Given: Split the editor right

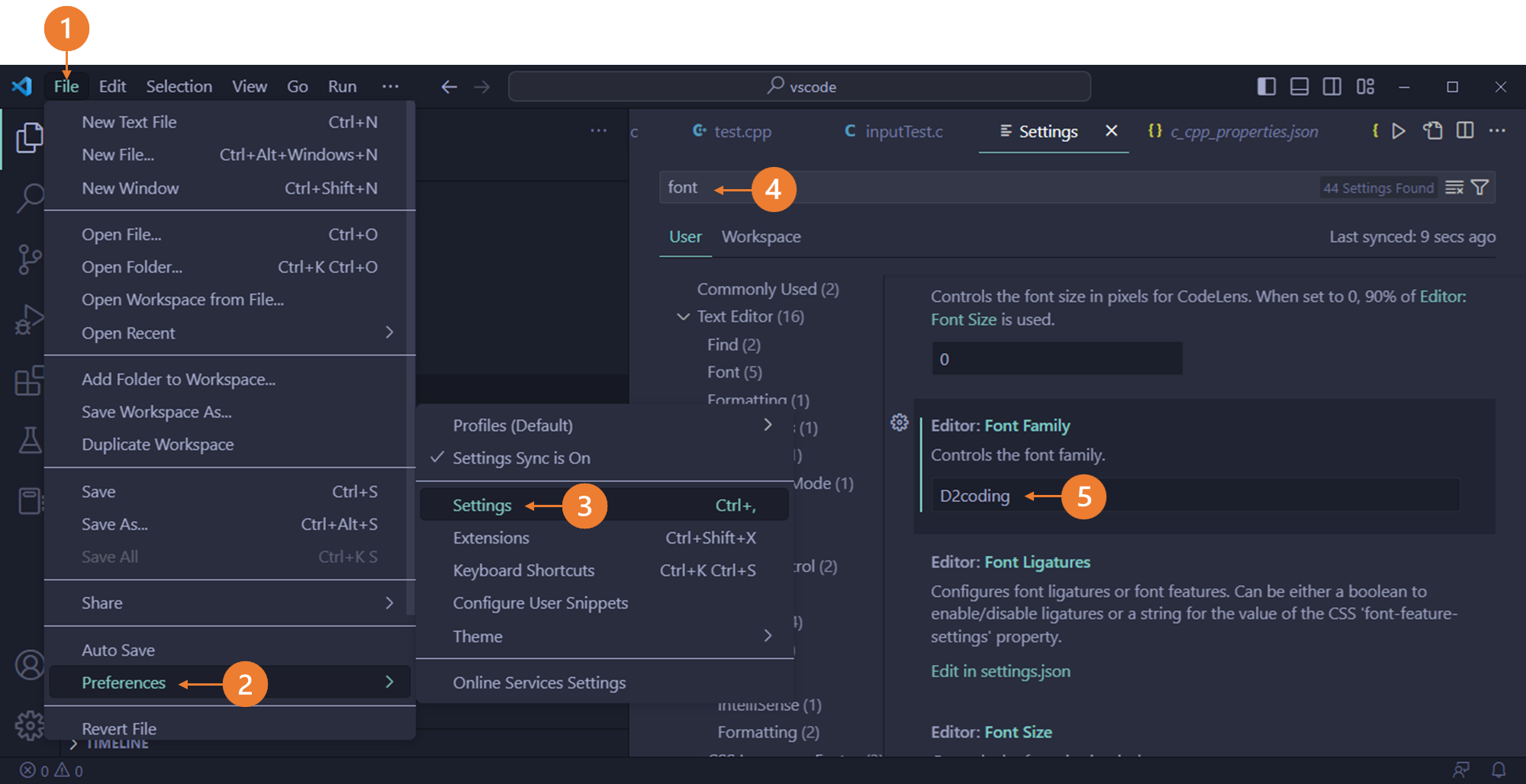Looking at the screenshot, I should (x=1465, y=130).
